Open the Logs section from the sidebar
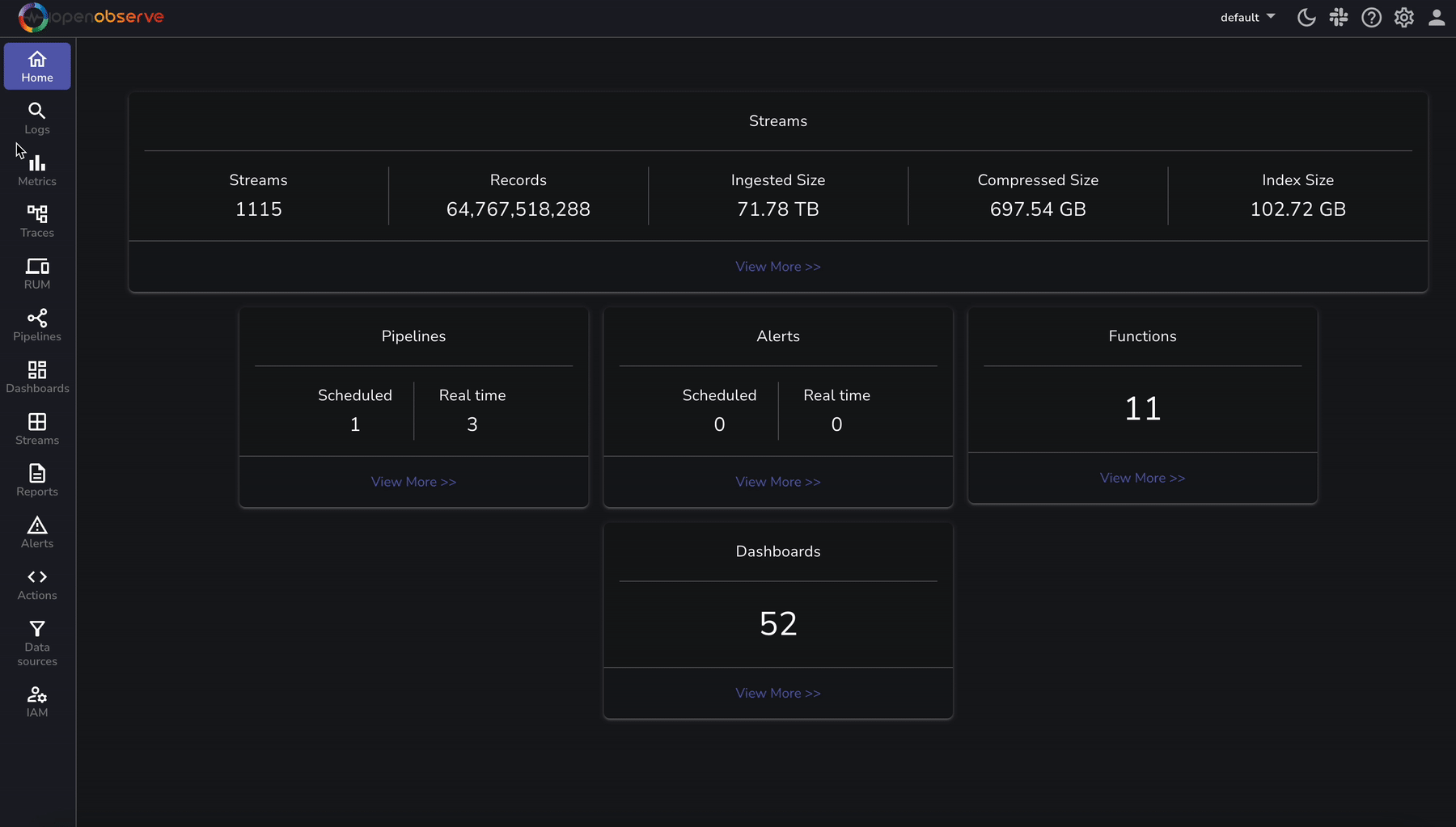This screenshot has width=1456, height=827. [36, 118]
